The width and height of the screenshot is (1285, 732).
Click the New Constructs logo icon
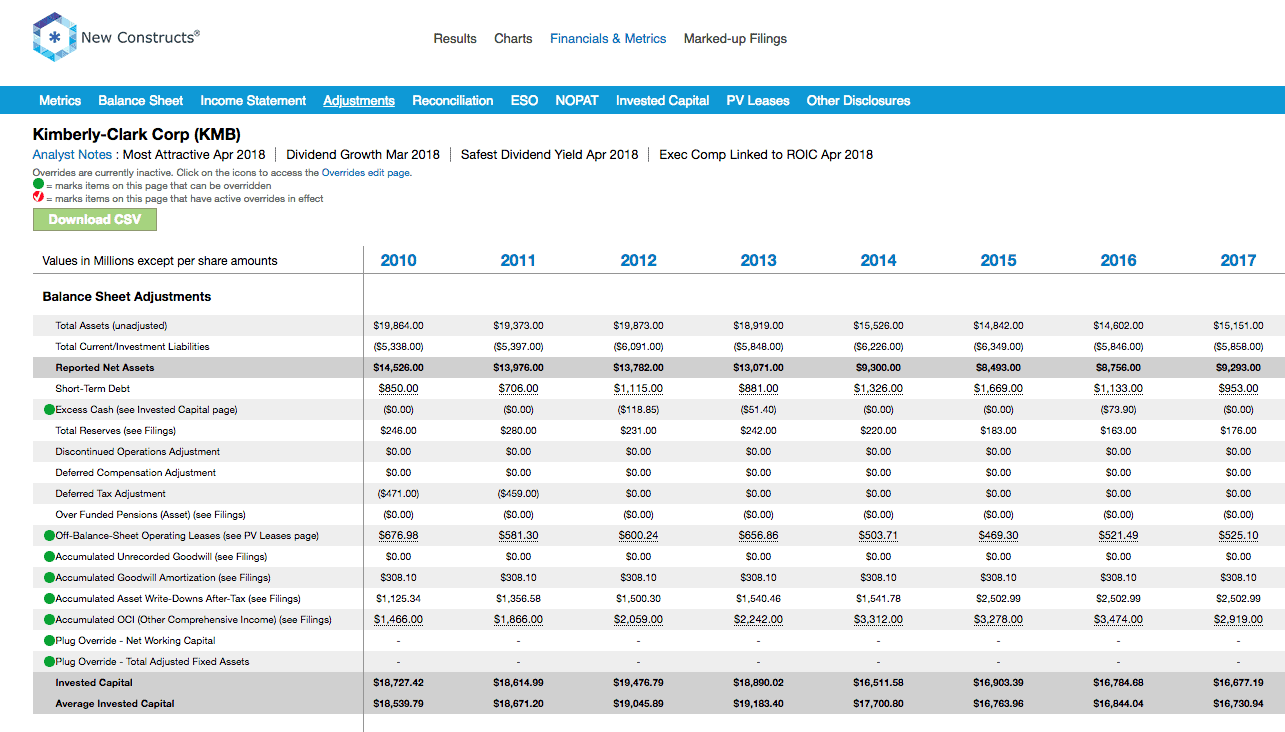pos(54,38)
